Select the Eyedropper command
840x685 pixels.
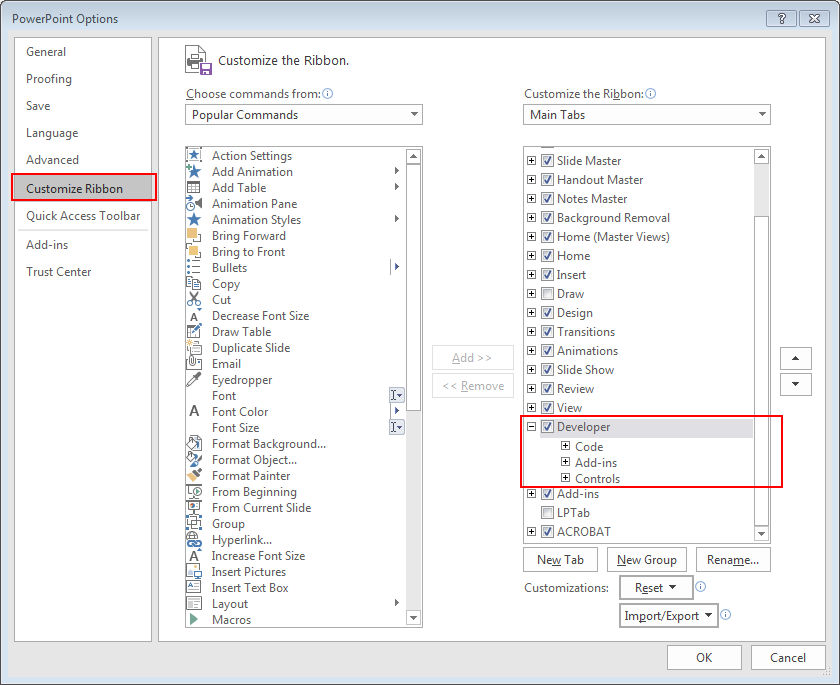241,380
